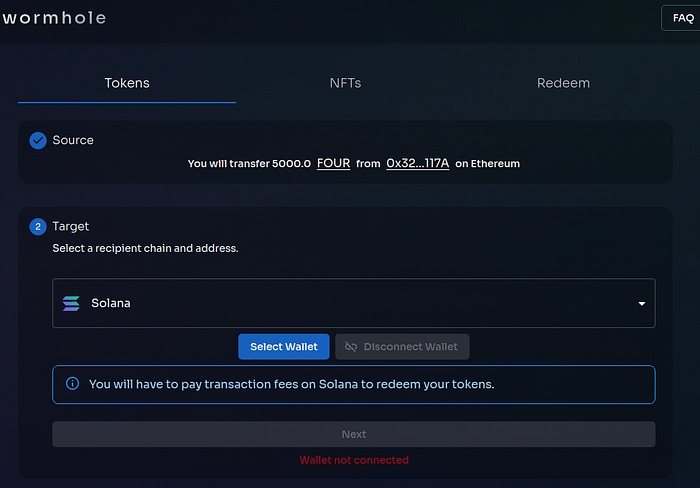Click the 0x32...117A address link

coord(417,163)
